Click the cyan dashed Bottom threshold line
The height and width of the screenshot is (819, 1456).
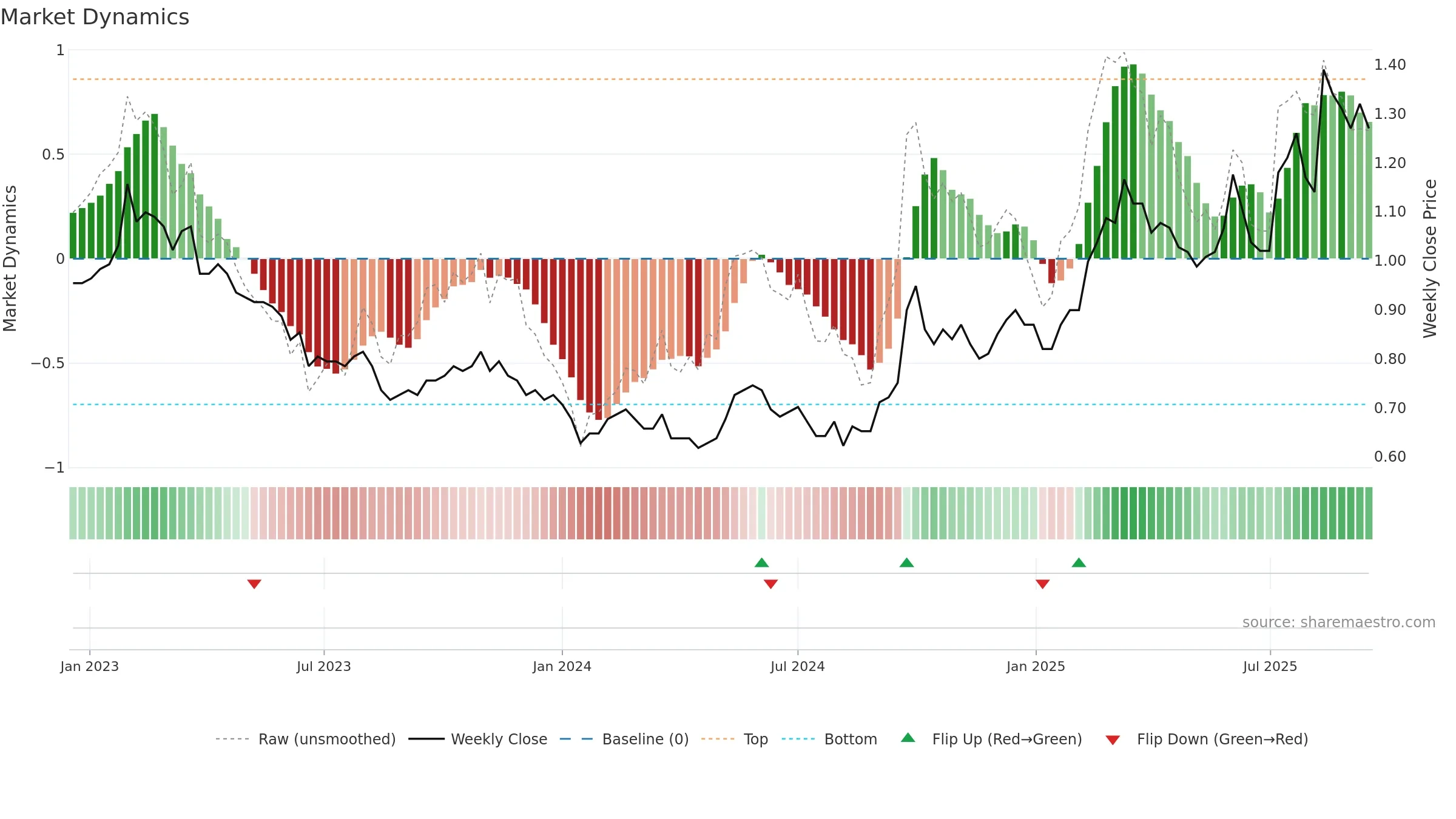coord(720,404)
